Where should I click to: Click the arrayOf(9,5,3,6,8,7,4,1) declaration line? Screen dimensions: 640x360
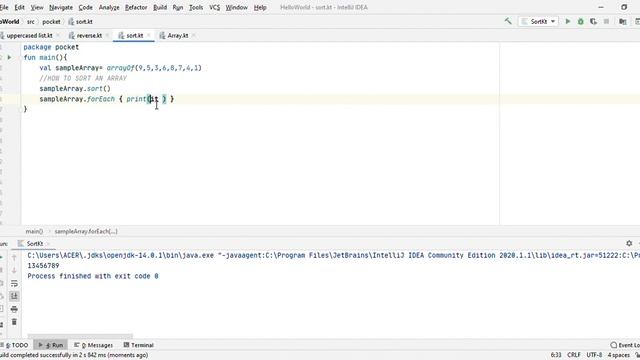[120, 68]
